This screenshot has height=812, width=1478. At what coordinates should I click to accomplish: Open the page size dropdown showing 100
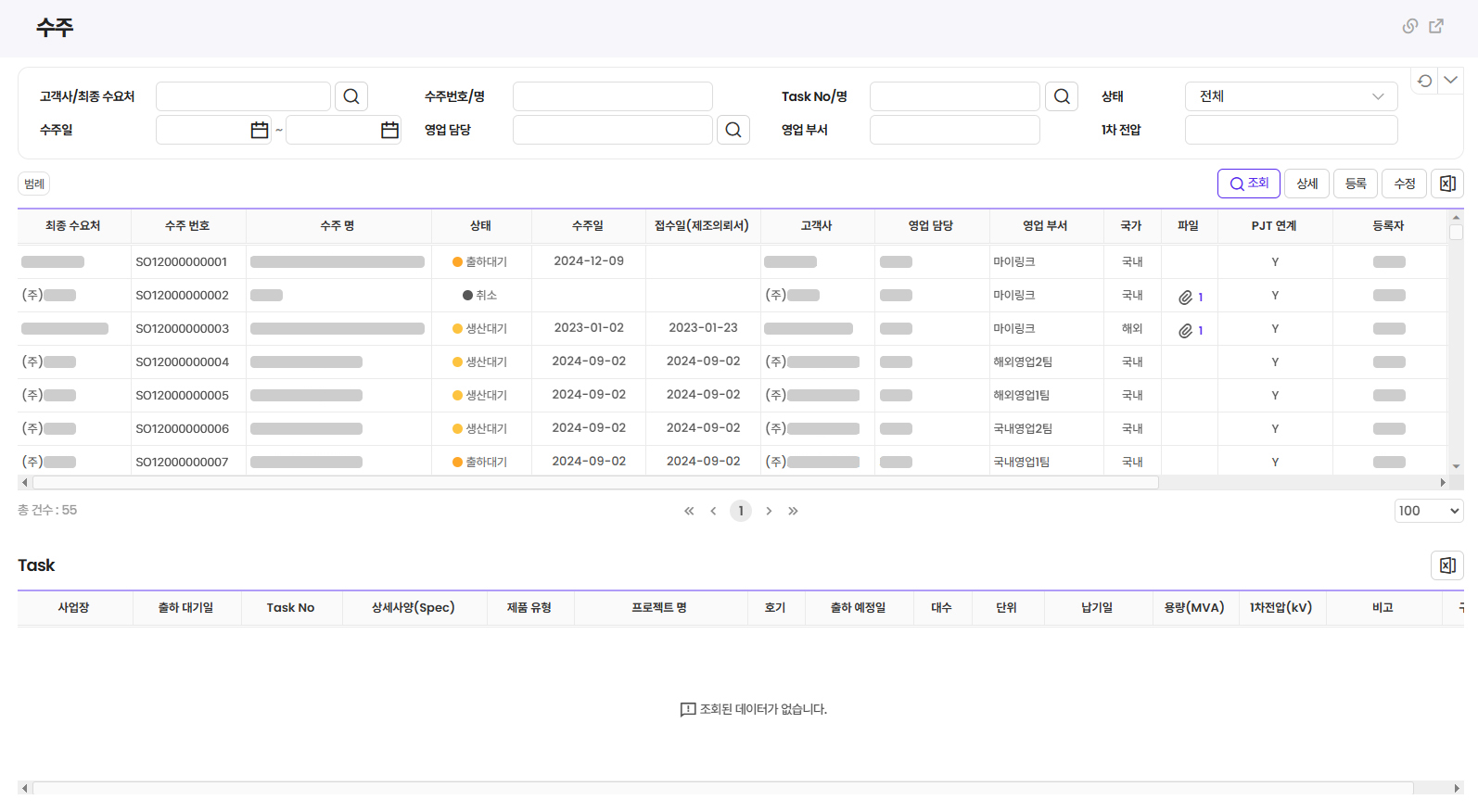pyautogui.click(x=1428, y=511)
